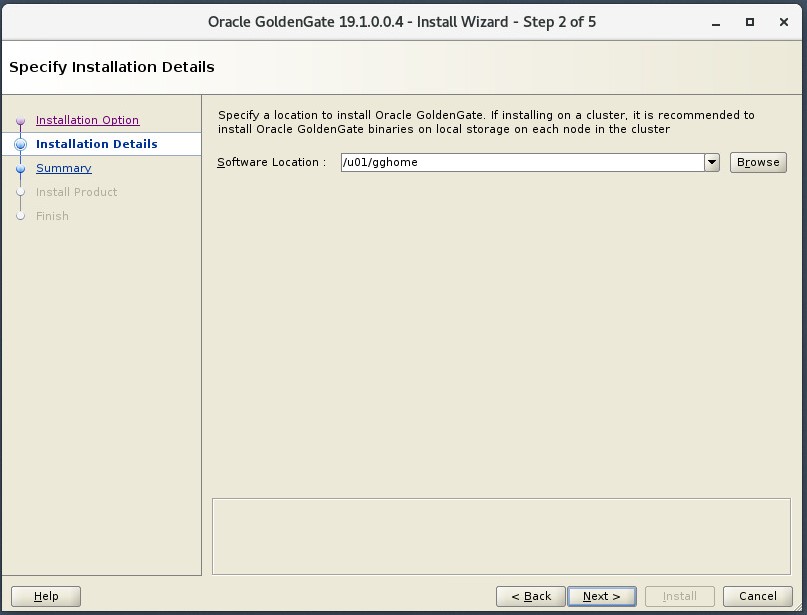The width and height of the screenshot is (807, 615).
Task: Cancel the installation wizard
Action: pos(758,596)
